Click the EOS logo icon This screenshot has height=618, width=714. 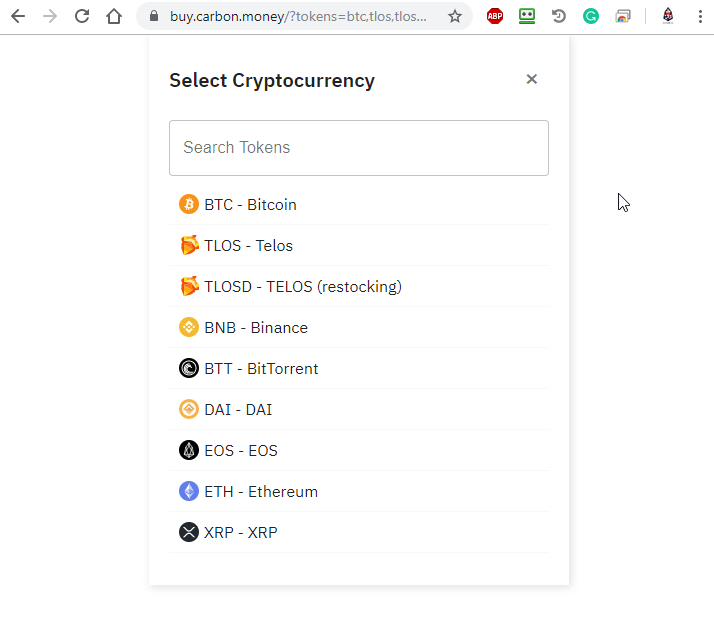point(189,450)
